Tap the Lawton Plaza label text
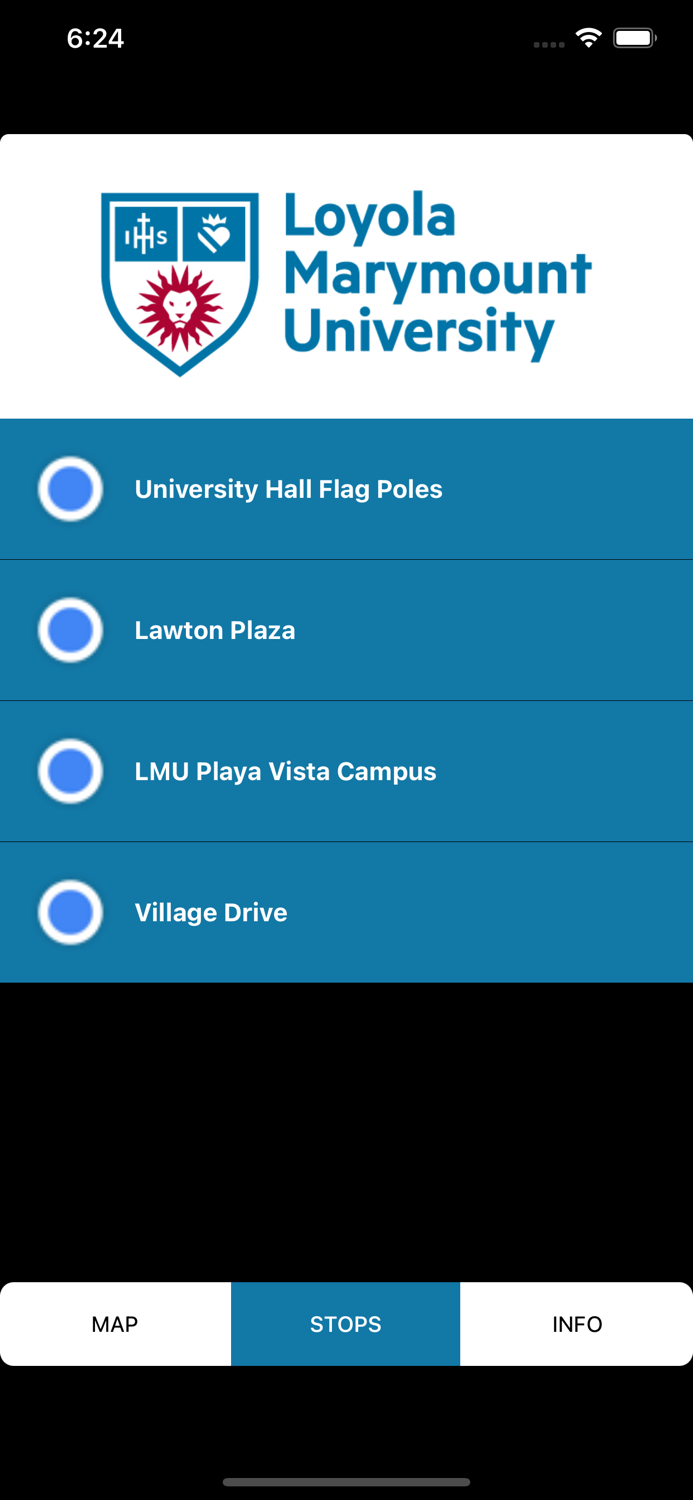The image size is (693, 1500). pos(214,630)
